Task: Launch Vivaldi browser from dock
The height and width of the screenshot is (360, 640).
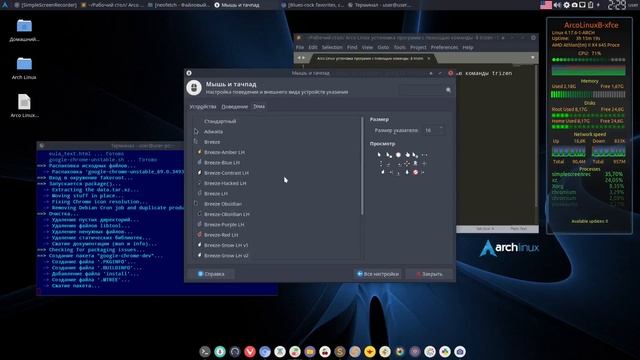Action: (250, 351)
